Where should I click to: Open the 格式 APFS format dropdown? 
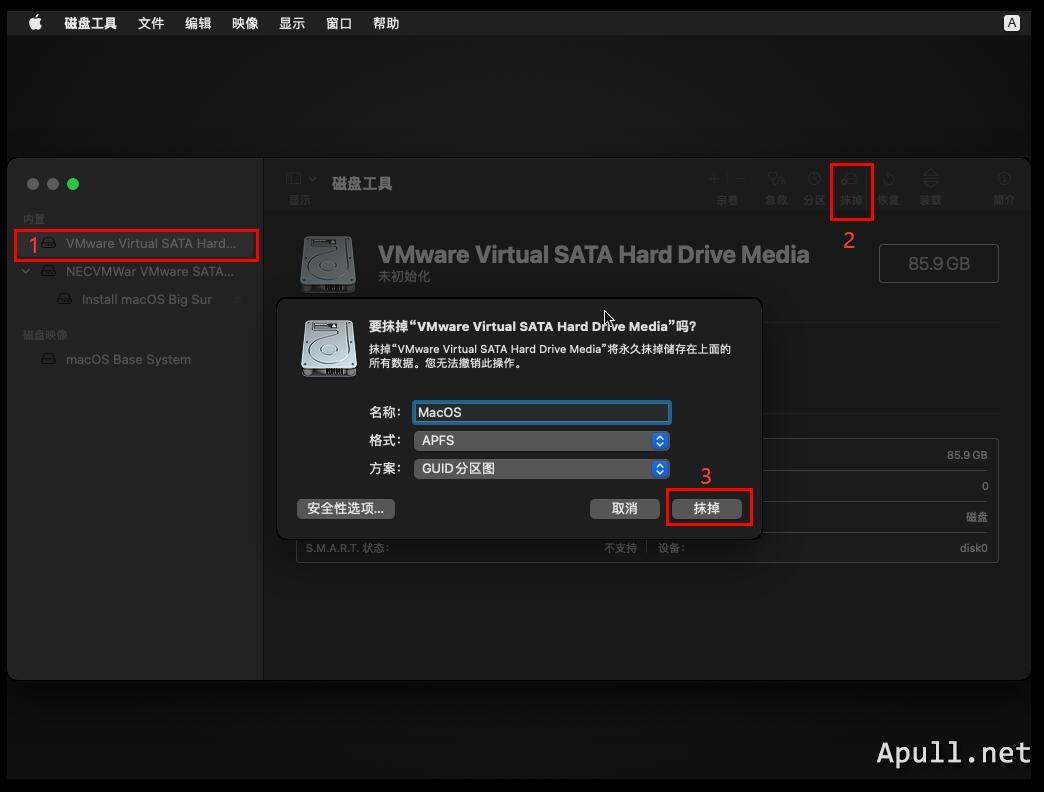(x=541, y=441)
